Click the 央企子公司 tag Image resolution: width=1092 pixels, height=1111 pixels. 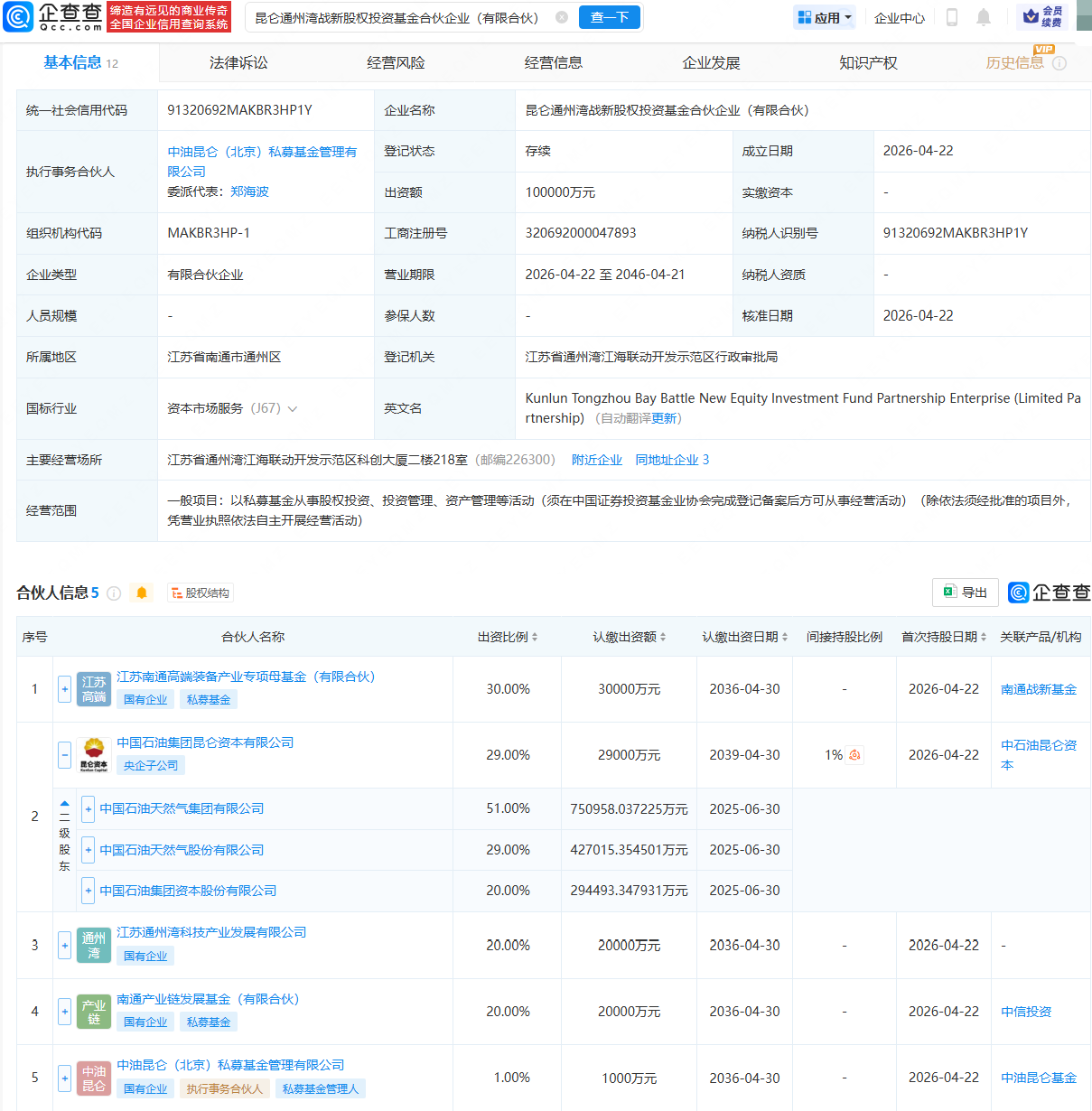(x=151, y=766)
